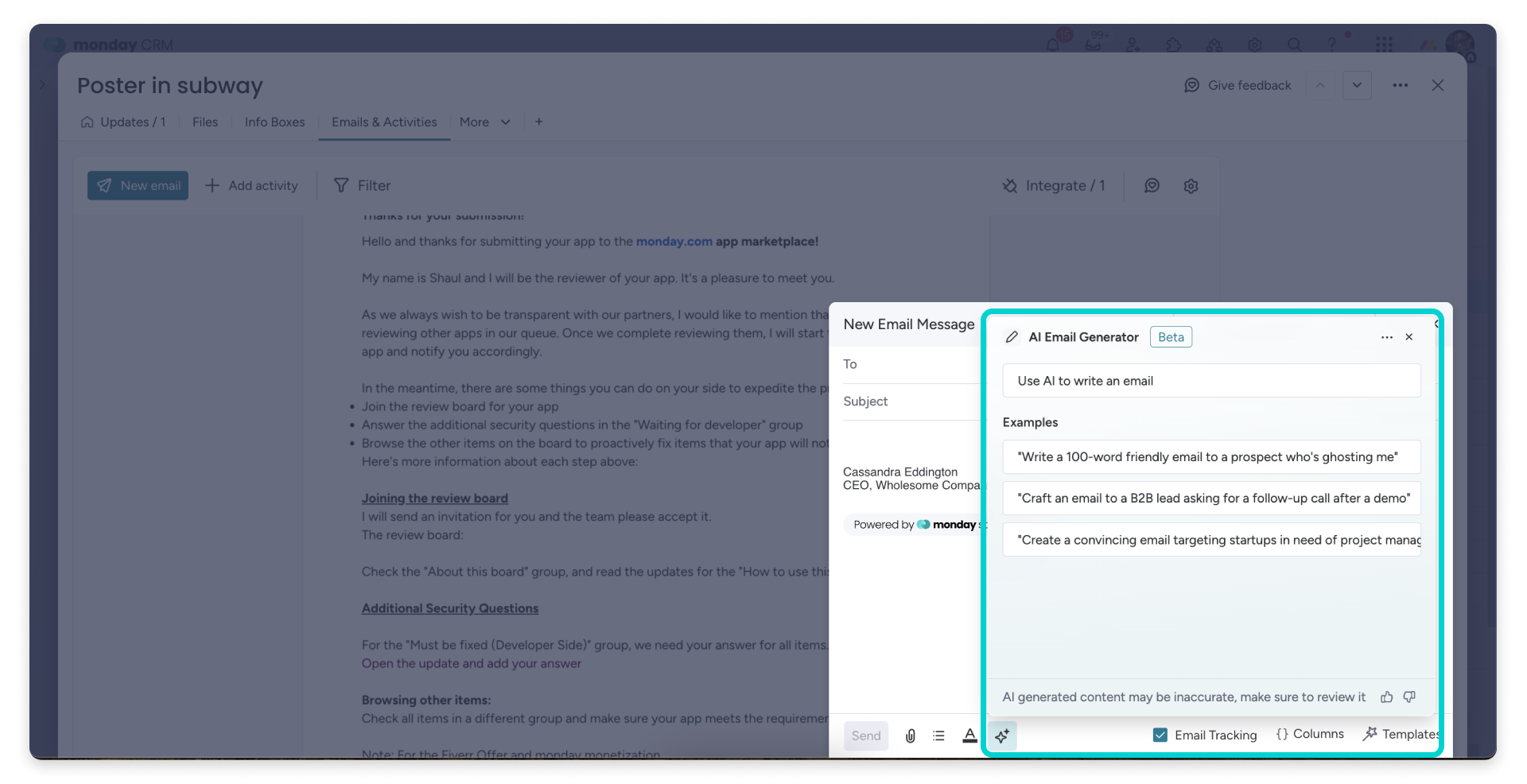Switch to the Info Boxes tab
The width and height of the screenshot is (1527, 784).
pos(274,122)
